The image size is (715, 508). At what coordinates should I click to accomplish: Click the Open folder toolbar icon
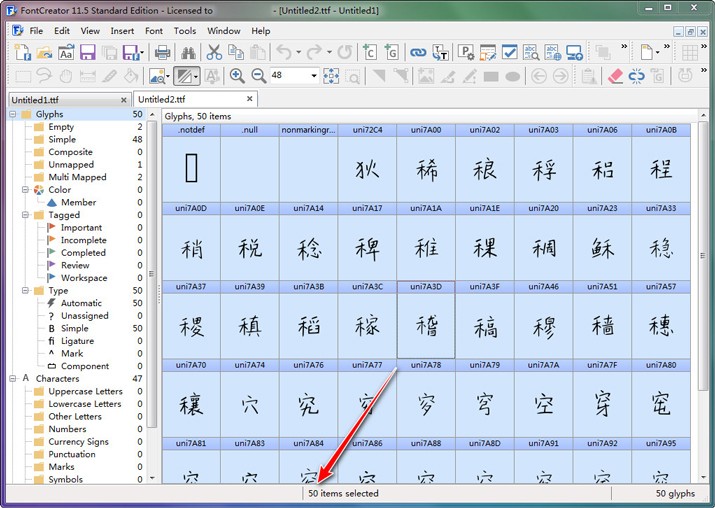(44, 52)
